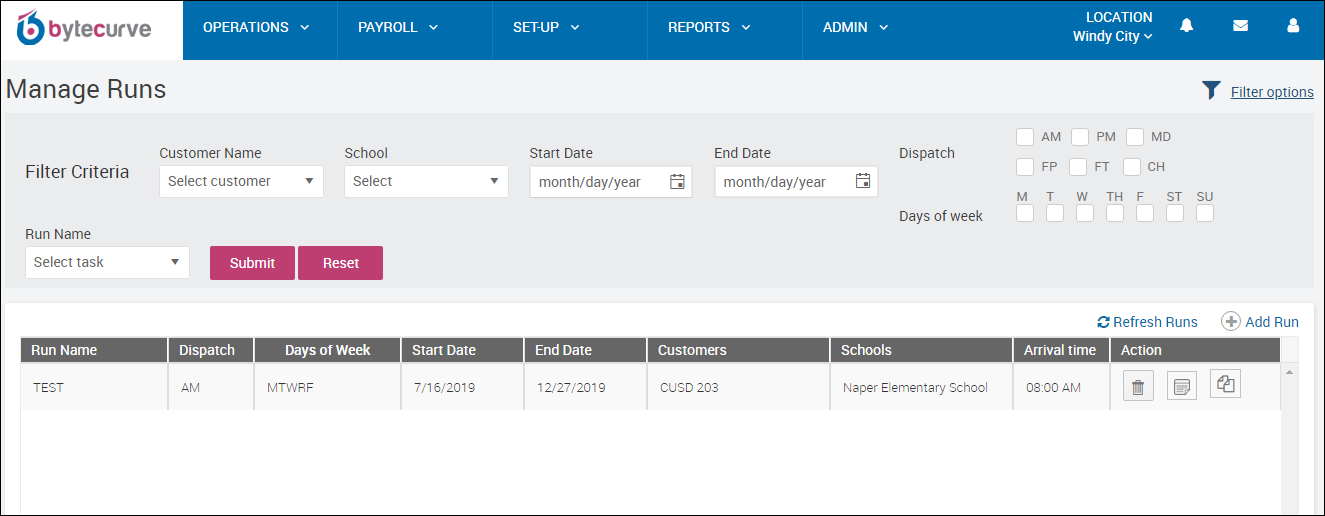Open the Run Name select task dropdown

tap(107, 262)
